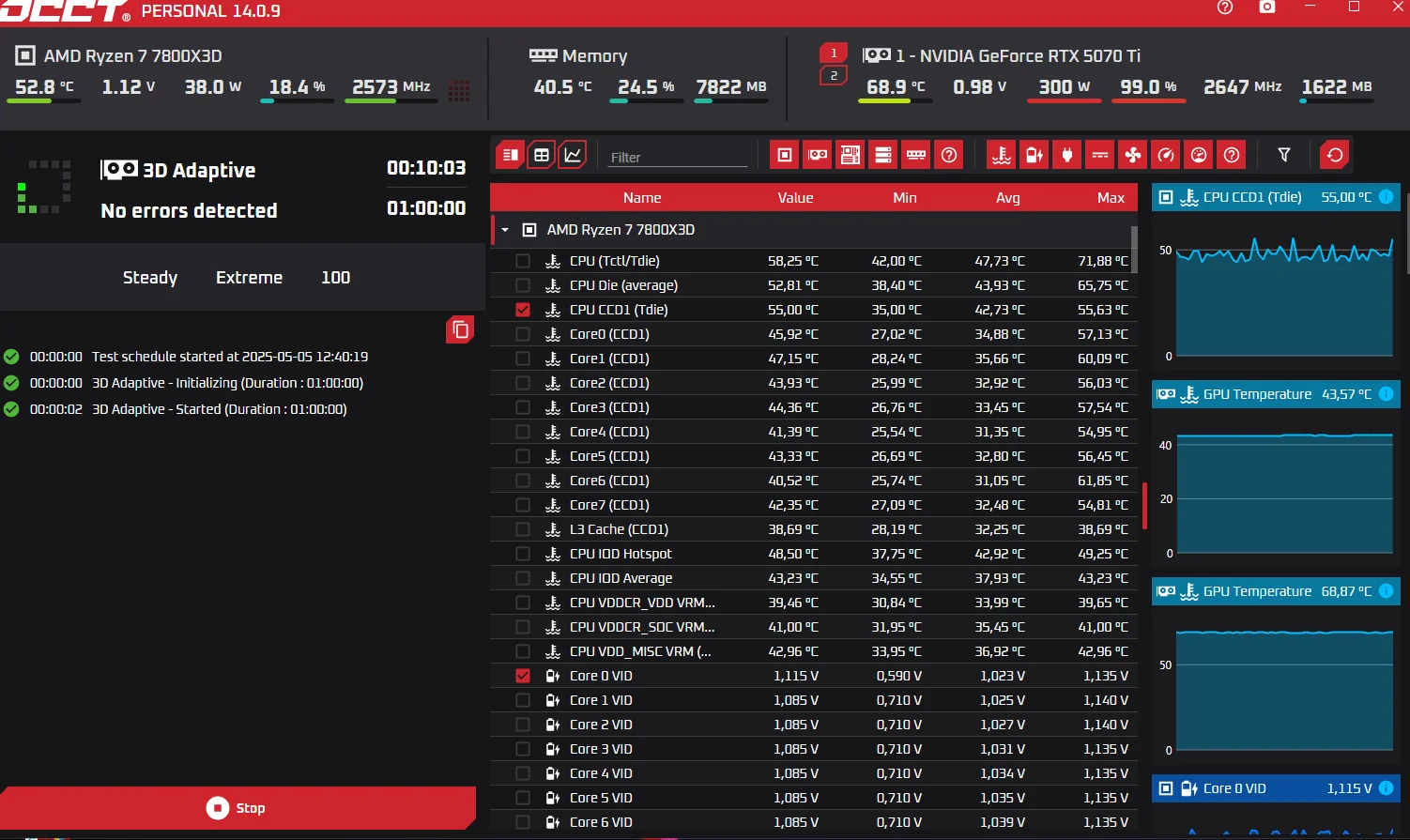This screenshot has width=1410, height=840.
Task: Switch to the table sensor view icon
Action: 542,155
